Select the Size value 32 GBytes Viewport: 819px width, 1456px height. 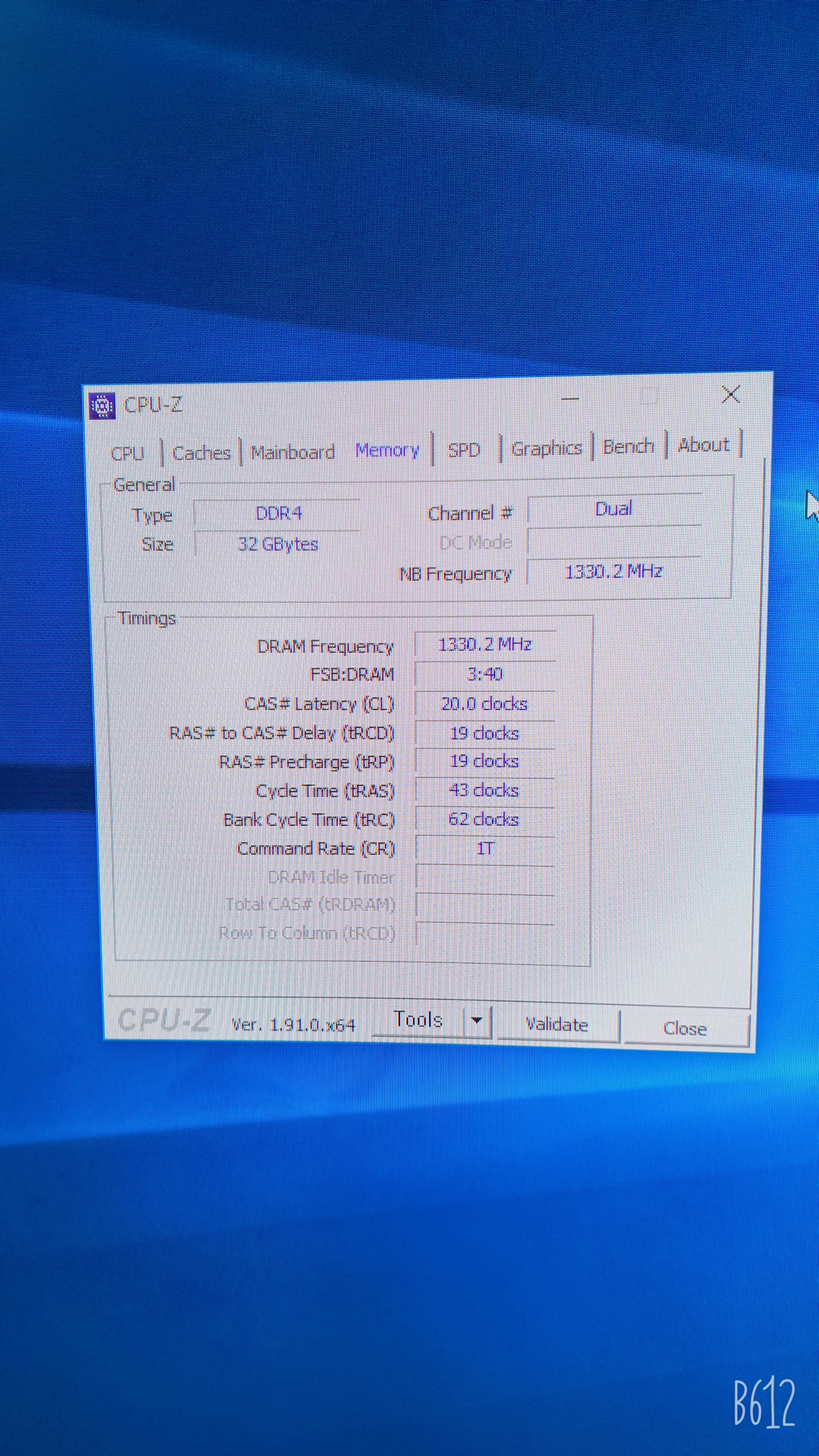point(278,544)
